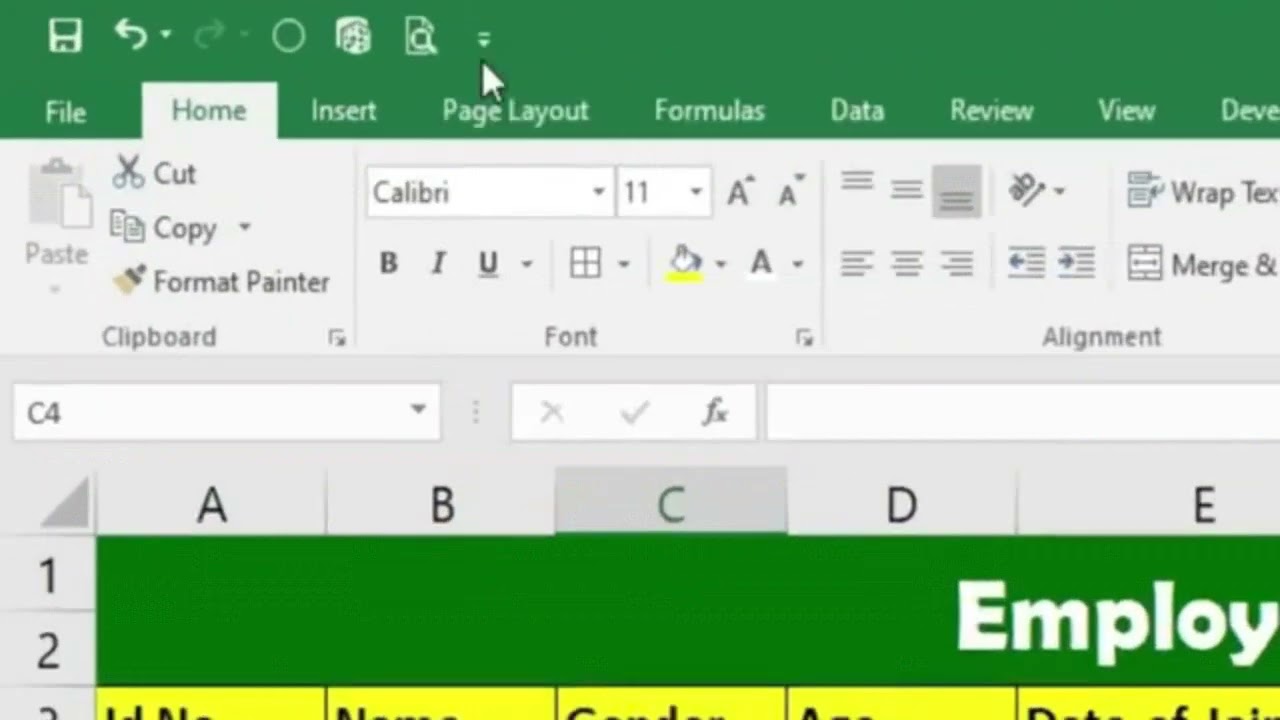The width and height of the screenshot is (1280, 720).
Task: Click the icon left of Print Preview
Action: (353, 38)
